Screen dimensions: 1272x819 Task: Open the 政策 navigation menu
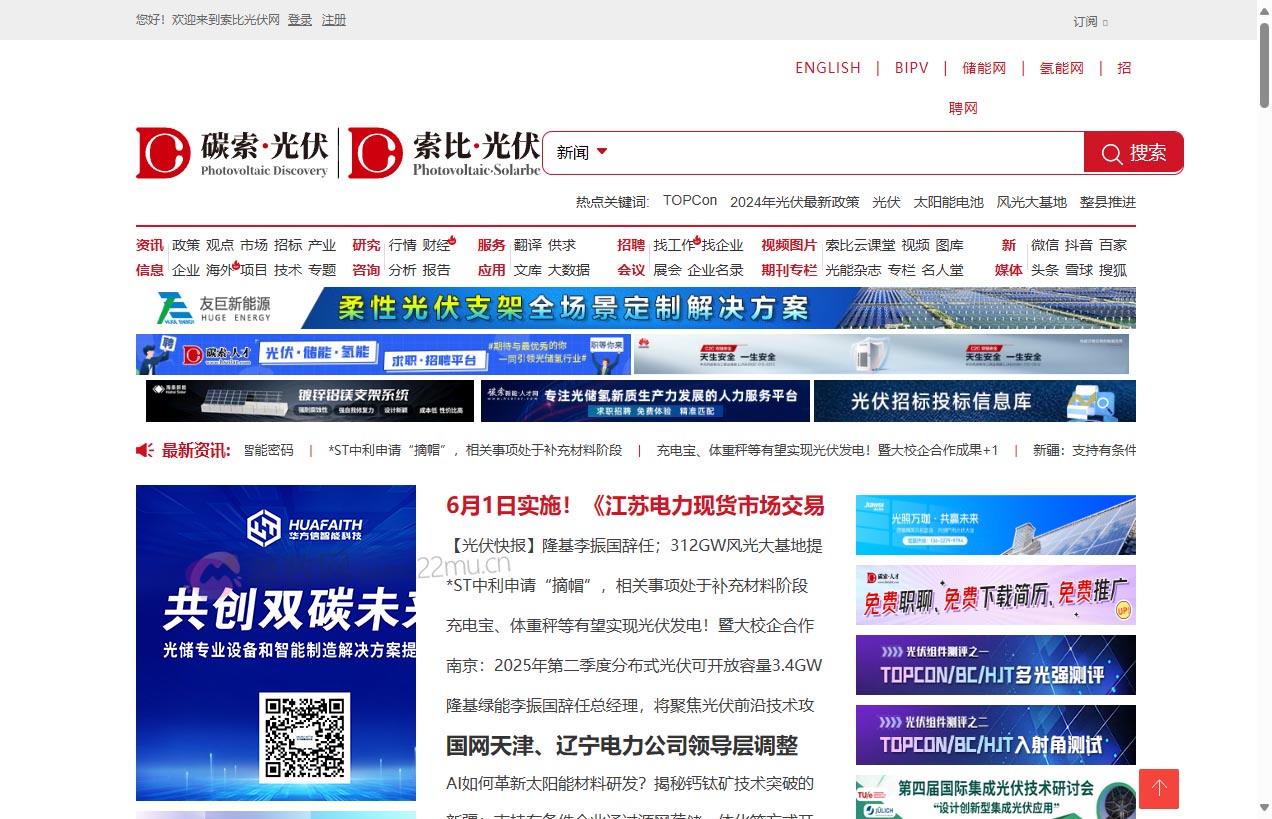tap(186, 245)
